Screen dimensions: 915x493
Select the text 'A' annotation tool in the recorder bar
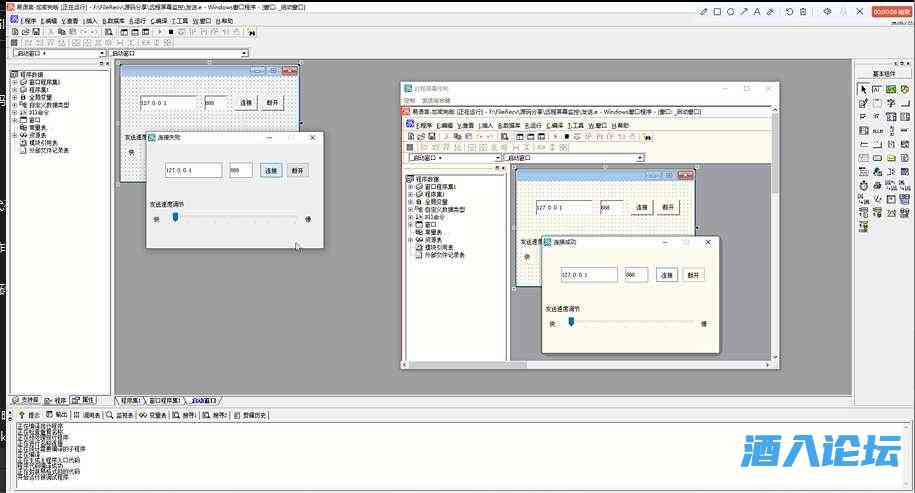tap(757, 11)
